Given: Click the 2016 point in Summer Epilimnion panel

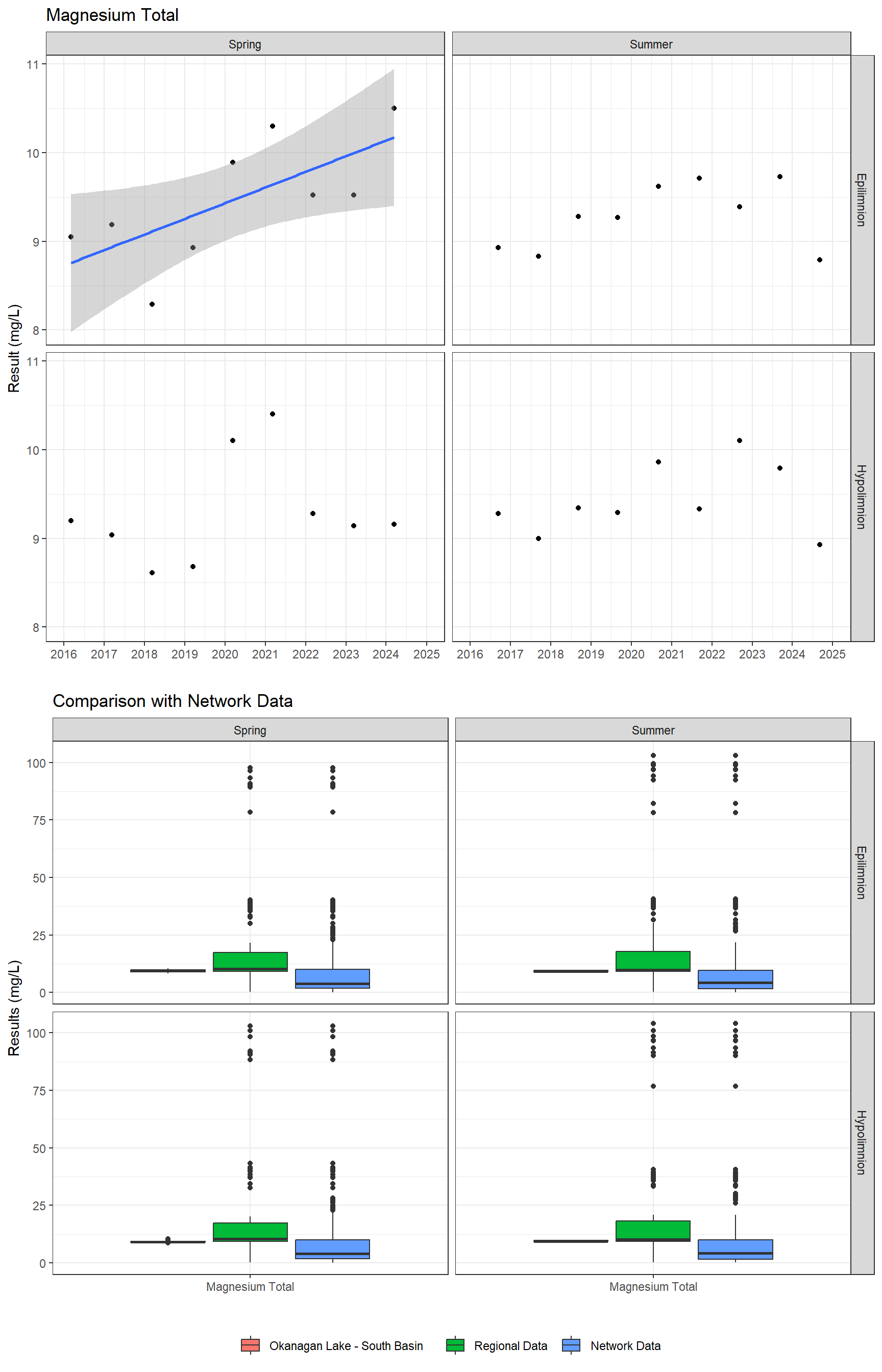Looking at the screenshot, I should pos(498,248).
